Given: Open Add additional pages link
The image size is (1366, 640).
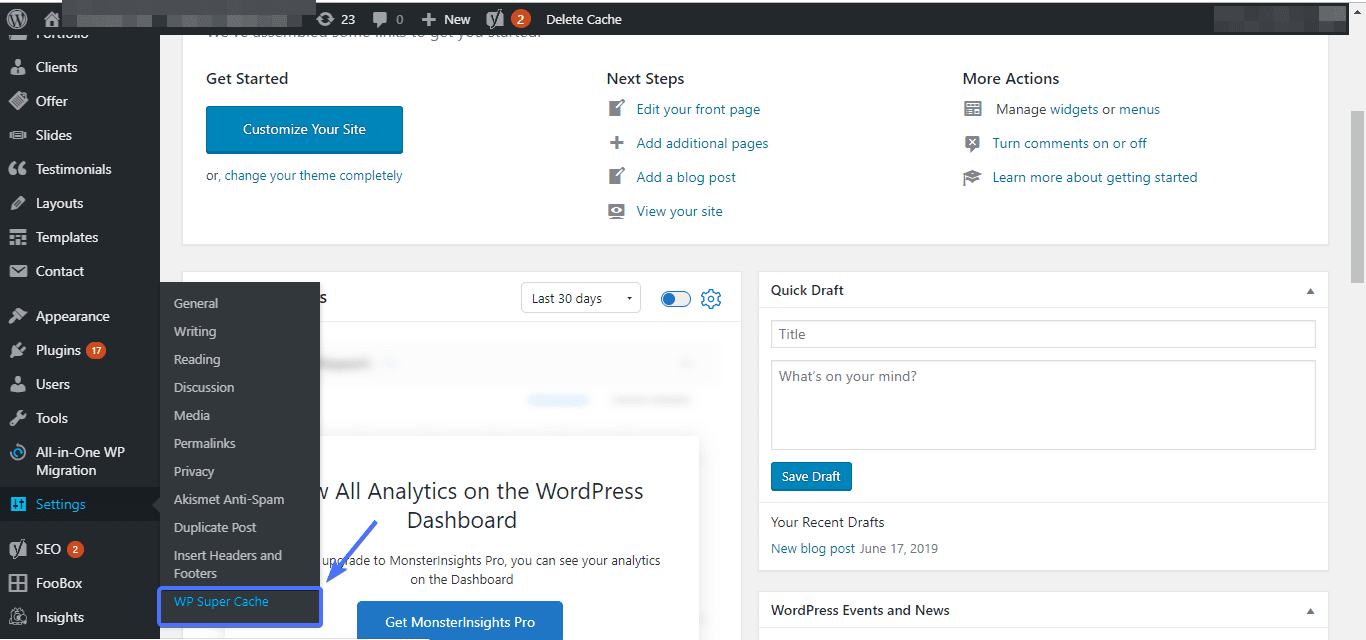Looking at the screenshot, I should [x=702, y=143].
